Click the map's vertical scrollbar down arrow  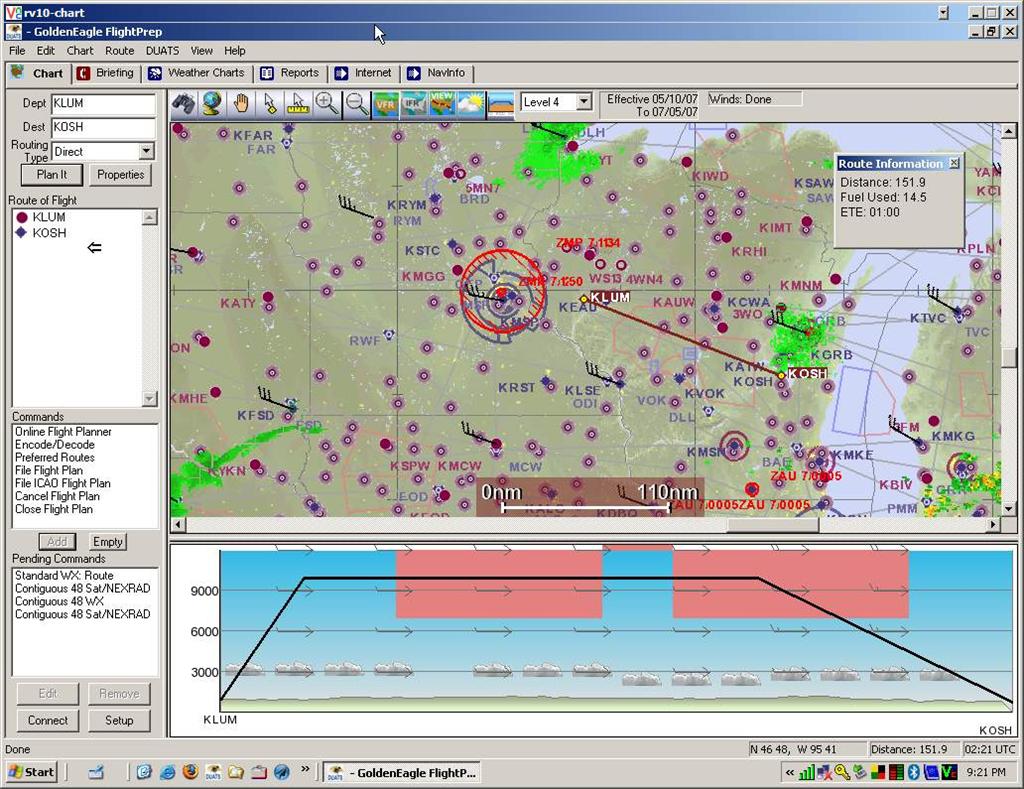(1009, 509)
